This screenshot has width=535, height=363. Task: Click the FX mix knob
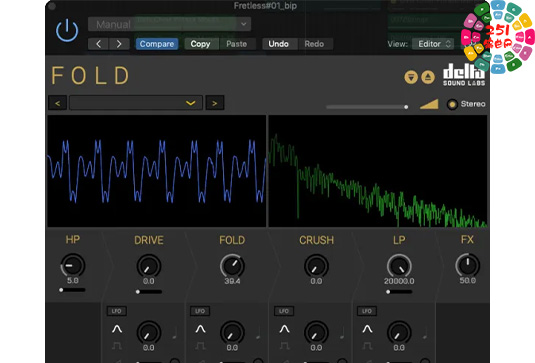[x=467, y=265]
